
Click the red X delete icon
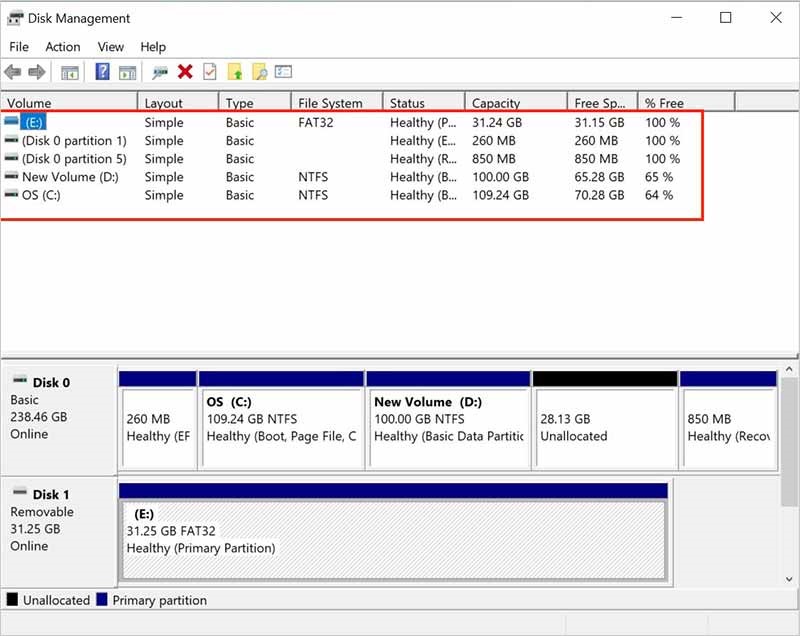click(x=184, y=71)
